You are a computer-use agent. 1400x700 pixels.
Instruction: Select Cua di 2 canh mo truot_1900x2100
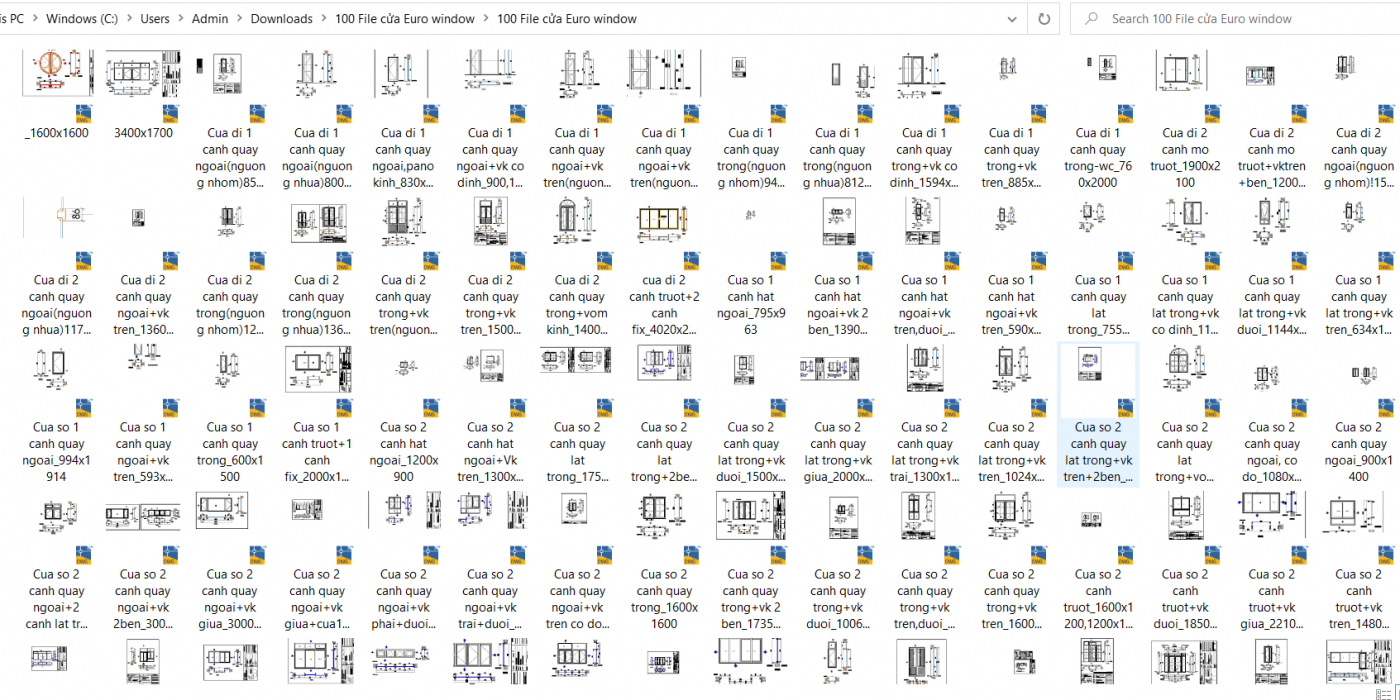1185,109
